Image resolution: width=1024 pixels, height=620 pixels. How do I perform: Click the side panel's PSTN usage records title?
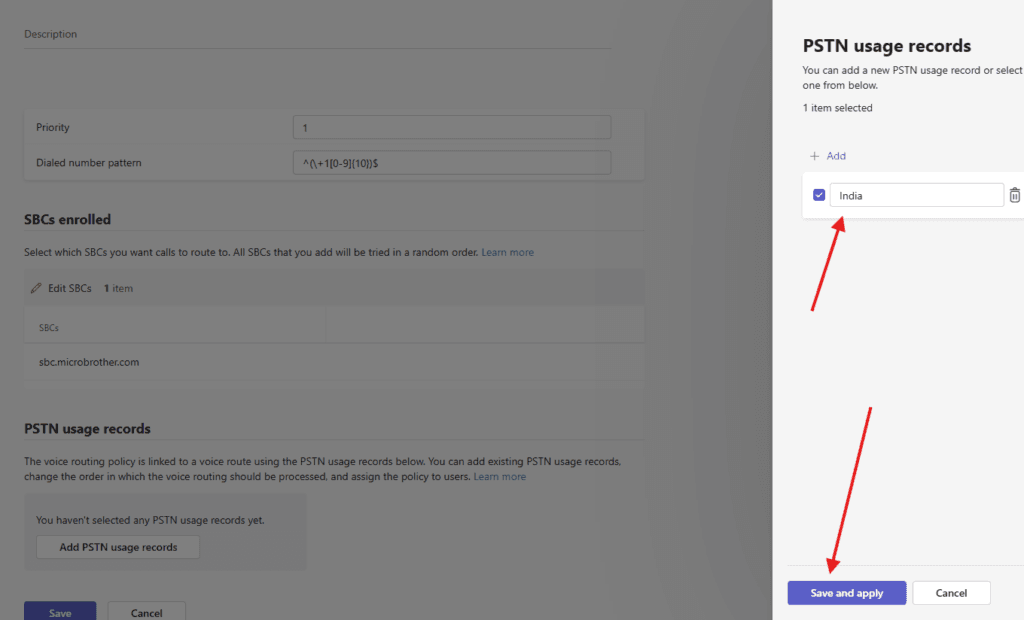click(x=887, y=46)
